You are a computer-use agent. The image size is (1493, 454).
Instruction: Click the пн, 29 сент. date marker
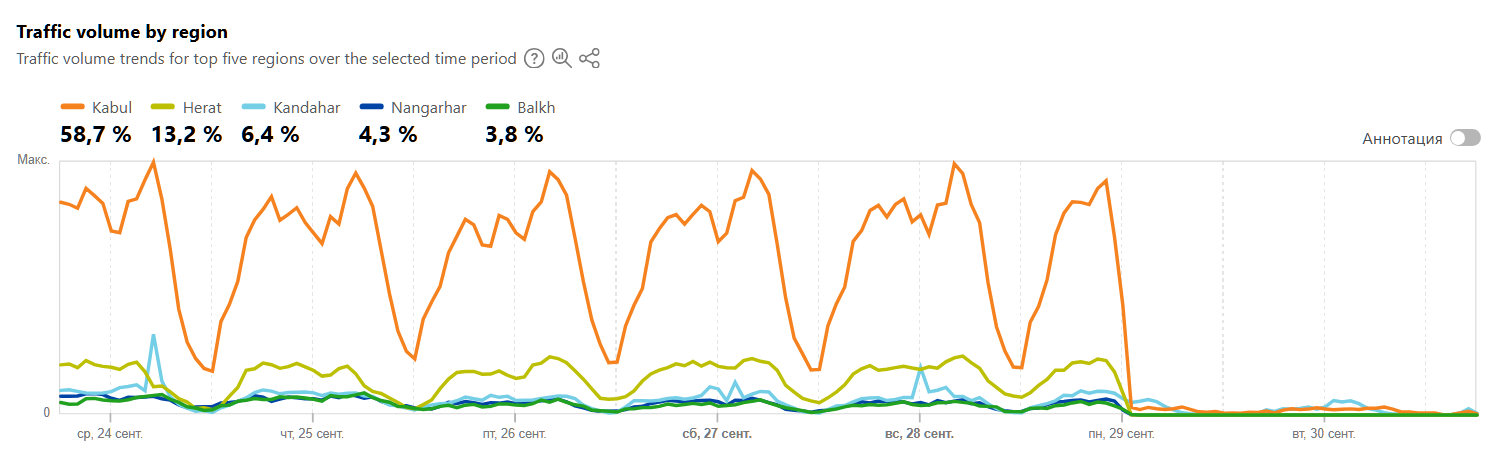[1121, 434]
